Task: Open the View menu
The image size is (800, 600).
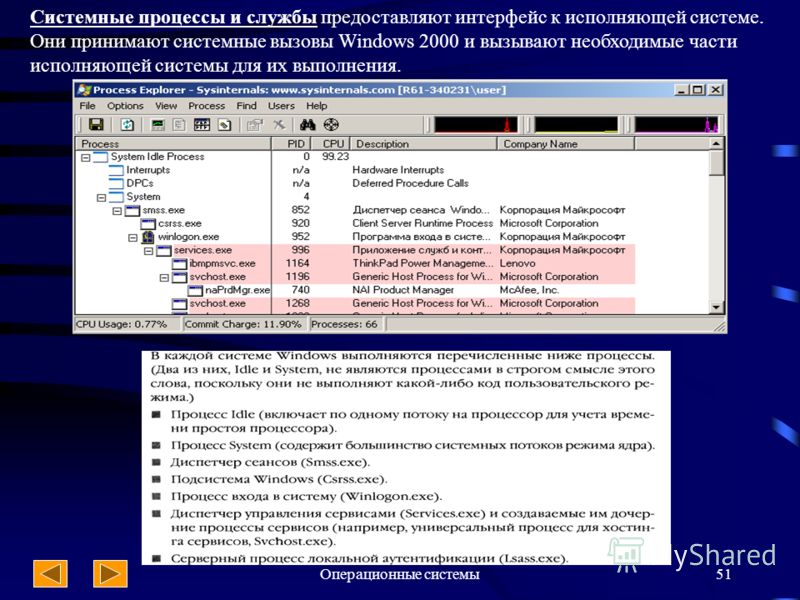Action: pyautogui.click(x=166, y=106)
